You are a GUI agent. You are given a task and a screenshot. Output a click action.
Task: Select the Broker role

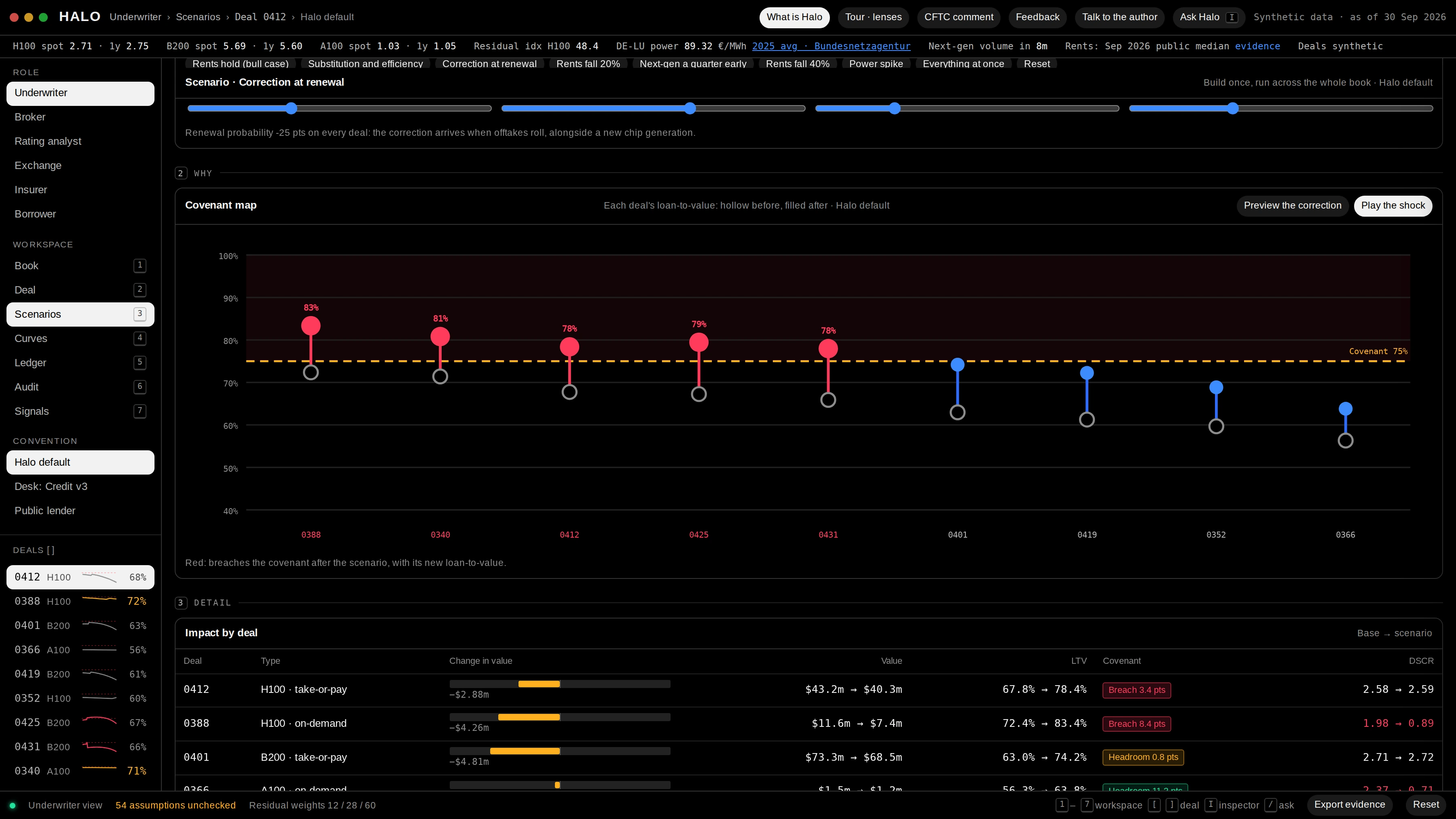coord(80,117)
